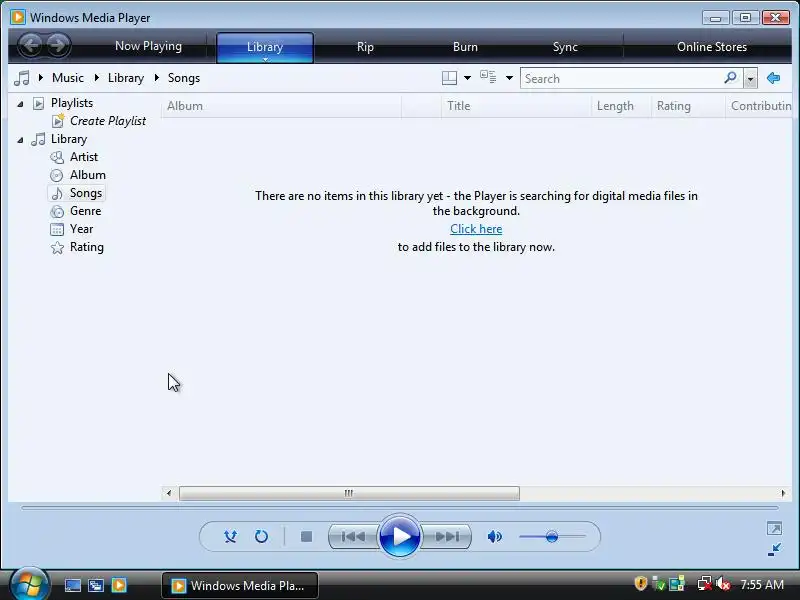Open the Online Stores tab

click(712, 47)
